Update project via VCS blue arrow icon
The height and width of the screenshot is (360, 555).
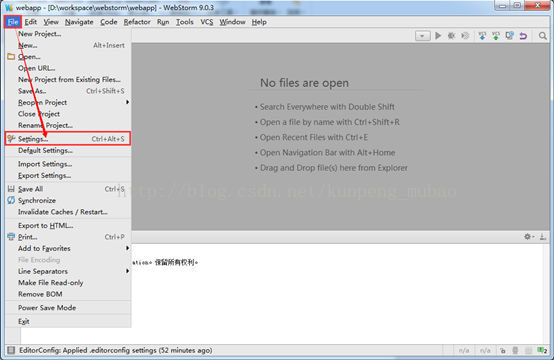click(x=482, y=36)
